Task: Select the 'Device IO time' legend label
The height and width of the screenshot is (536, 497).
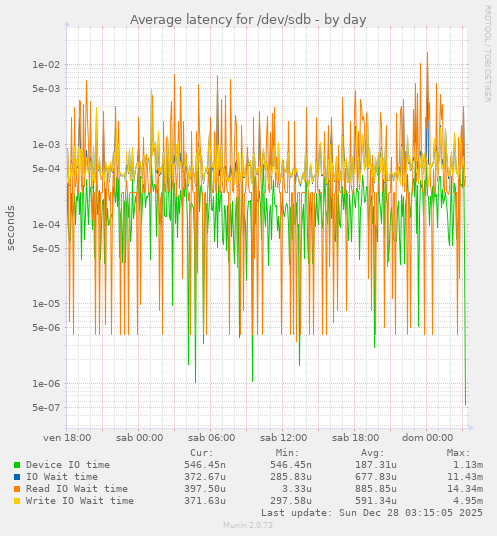Action: pos(68,465)
